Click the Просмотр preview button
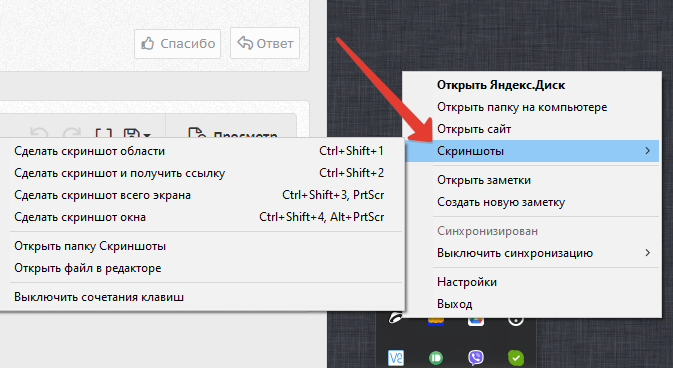This screenshot has width=673, height=368. pyautogui.click(x=233, y=133)
